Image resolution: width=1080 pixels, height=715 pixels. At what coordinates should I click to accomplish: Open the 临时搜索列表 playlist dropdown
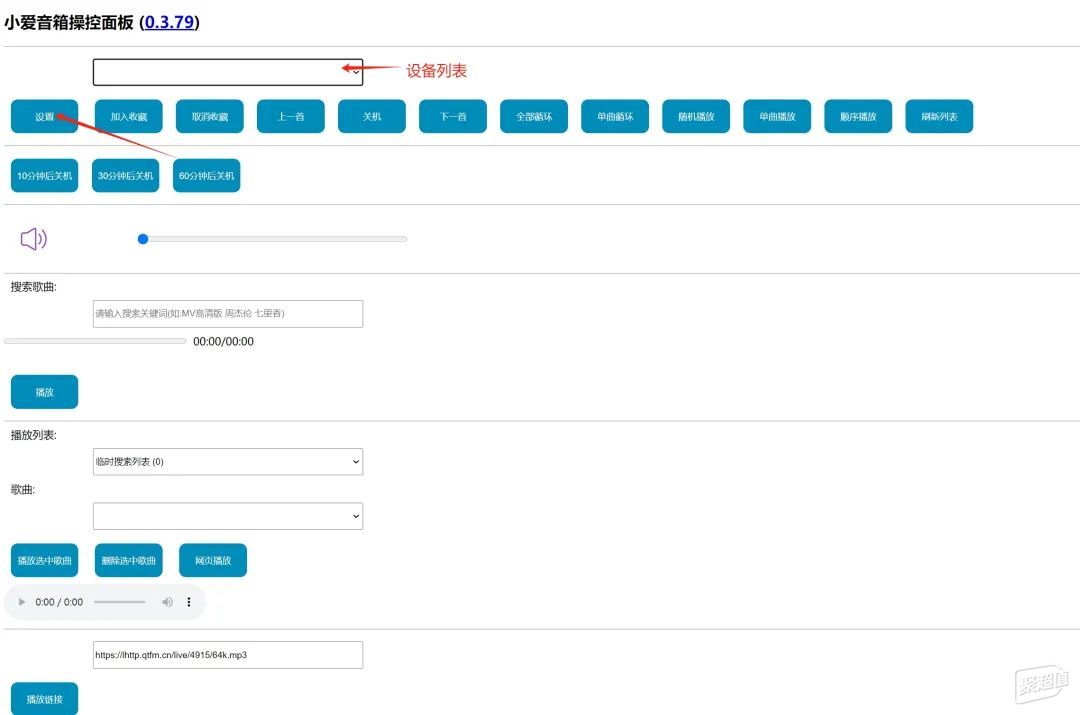click(x=228, y=462)
